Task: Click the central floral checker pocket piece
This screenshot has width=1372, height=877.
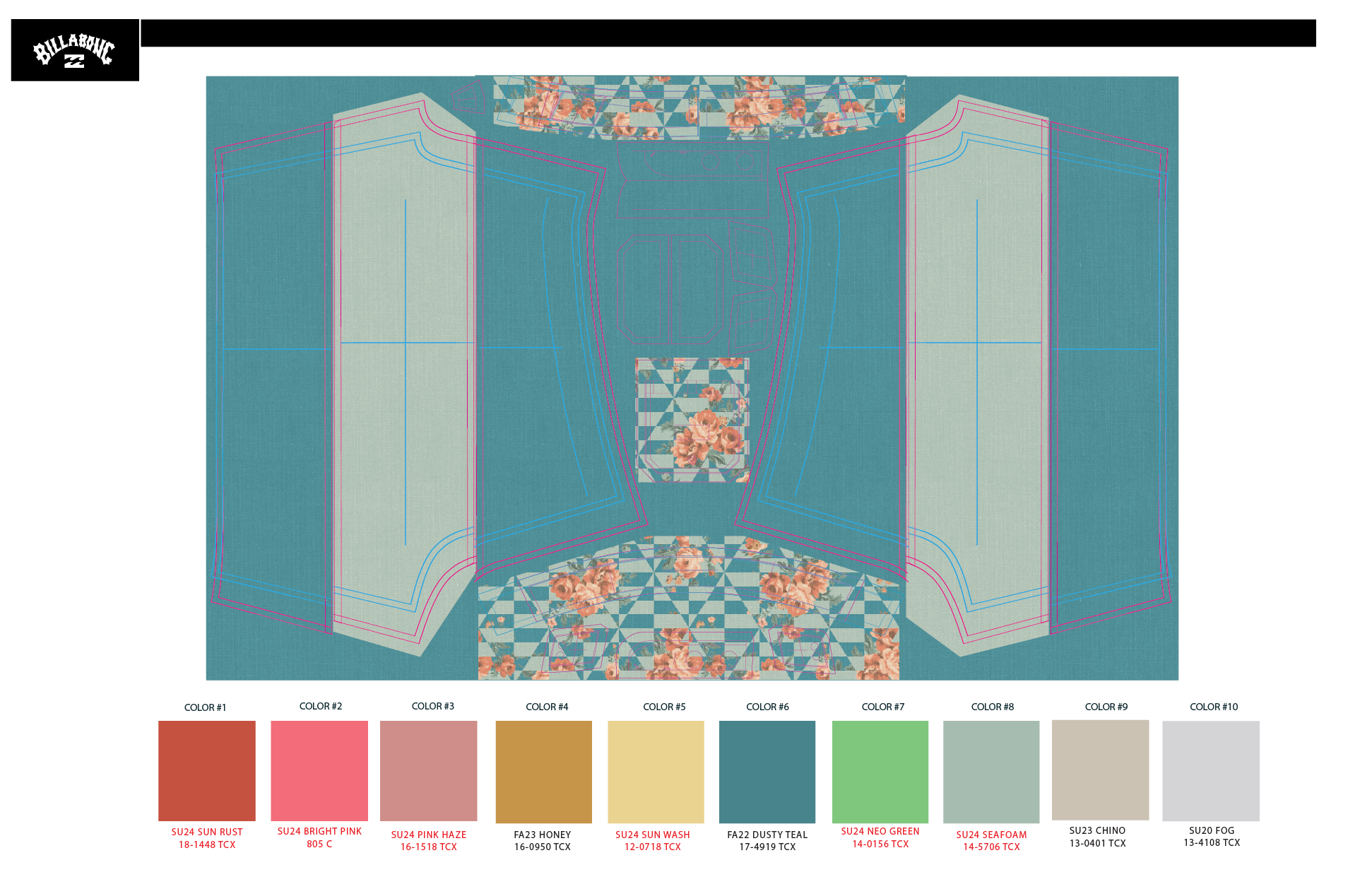Action: click(x=693, y=420)
